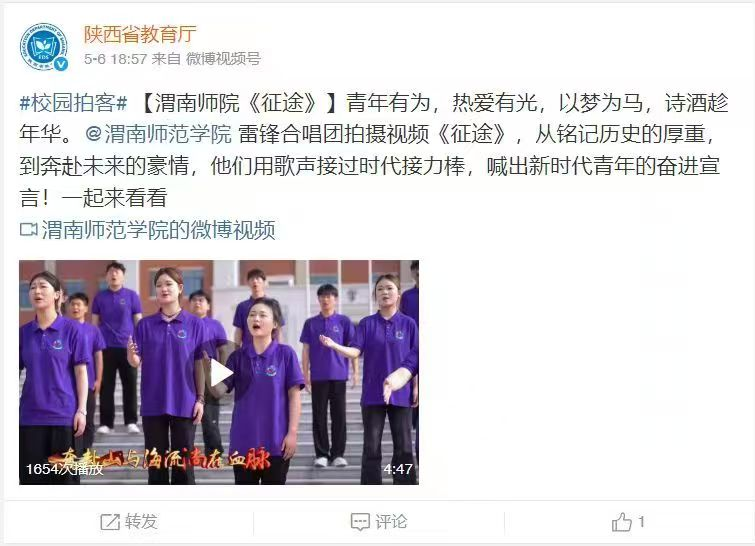
Task: Click the 4:47 video duration label
Action: (x=398, y=468)
